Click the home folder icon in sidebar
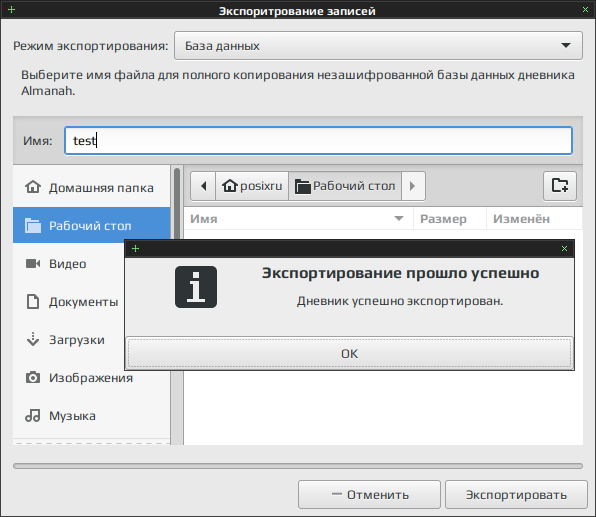This screenshot has height=517, width=596. [x=33, y=187]
